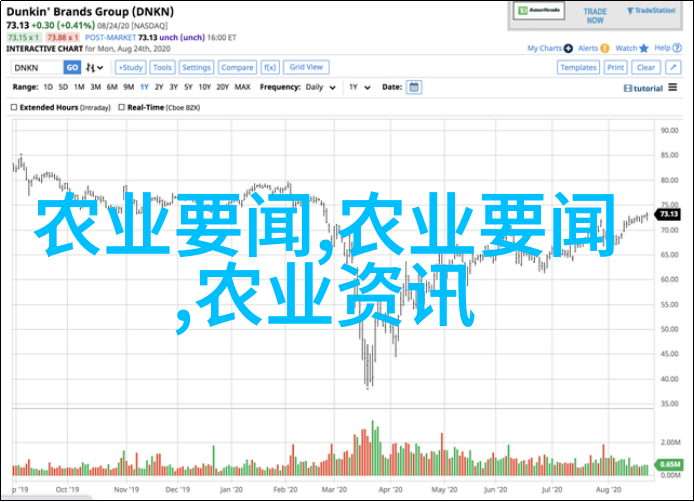Open the My Charts link text
The height and width of the screenshot is (502, 695).
pos(544,48)
